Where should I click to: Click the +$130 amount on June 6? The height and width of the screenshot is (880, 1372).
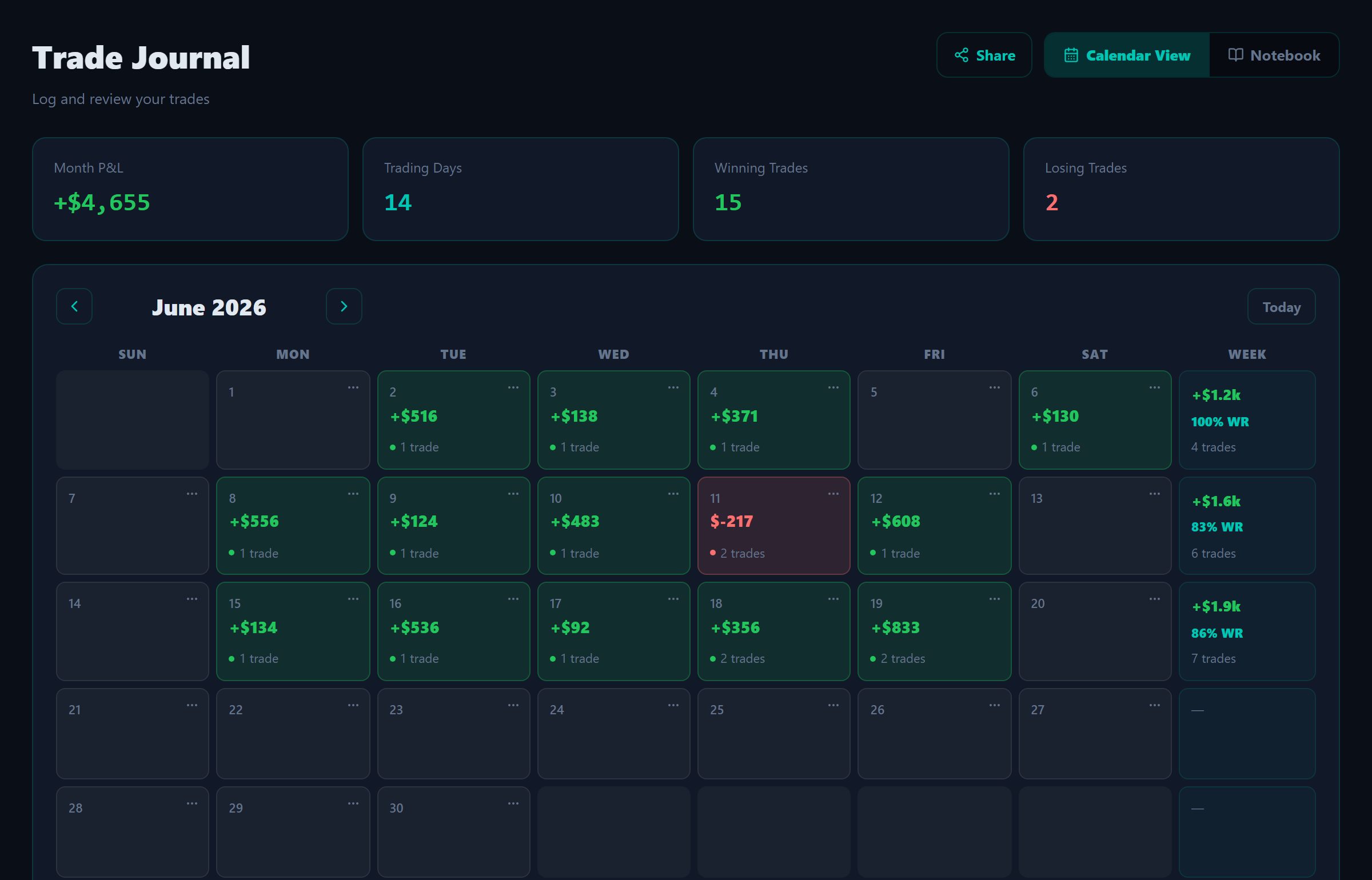1055,416
